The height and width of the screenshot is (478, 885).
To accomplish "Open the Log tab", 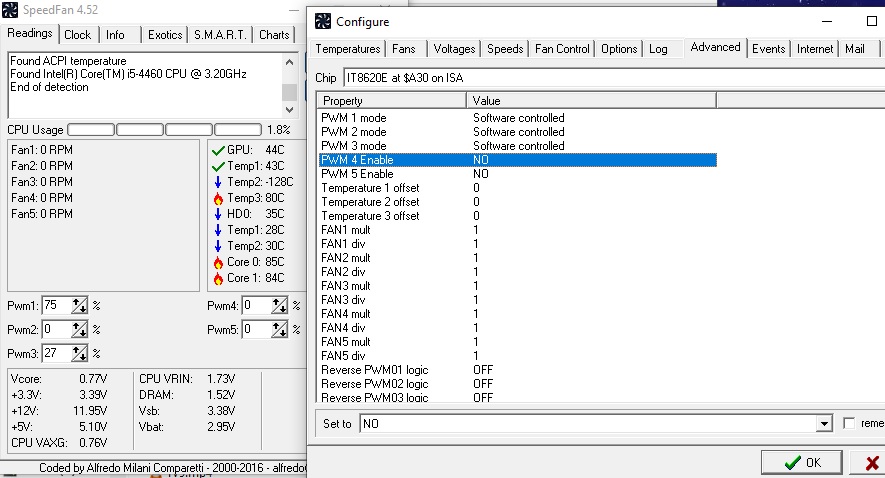I will (x=658, y=49).
